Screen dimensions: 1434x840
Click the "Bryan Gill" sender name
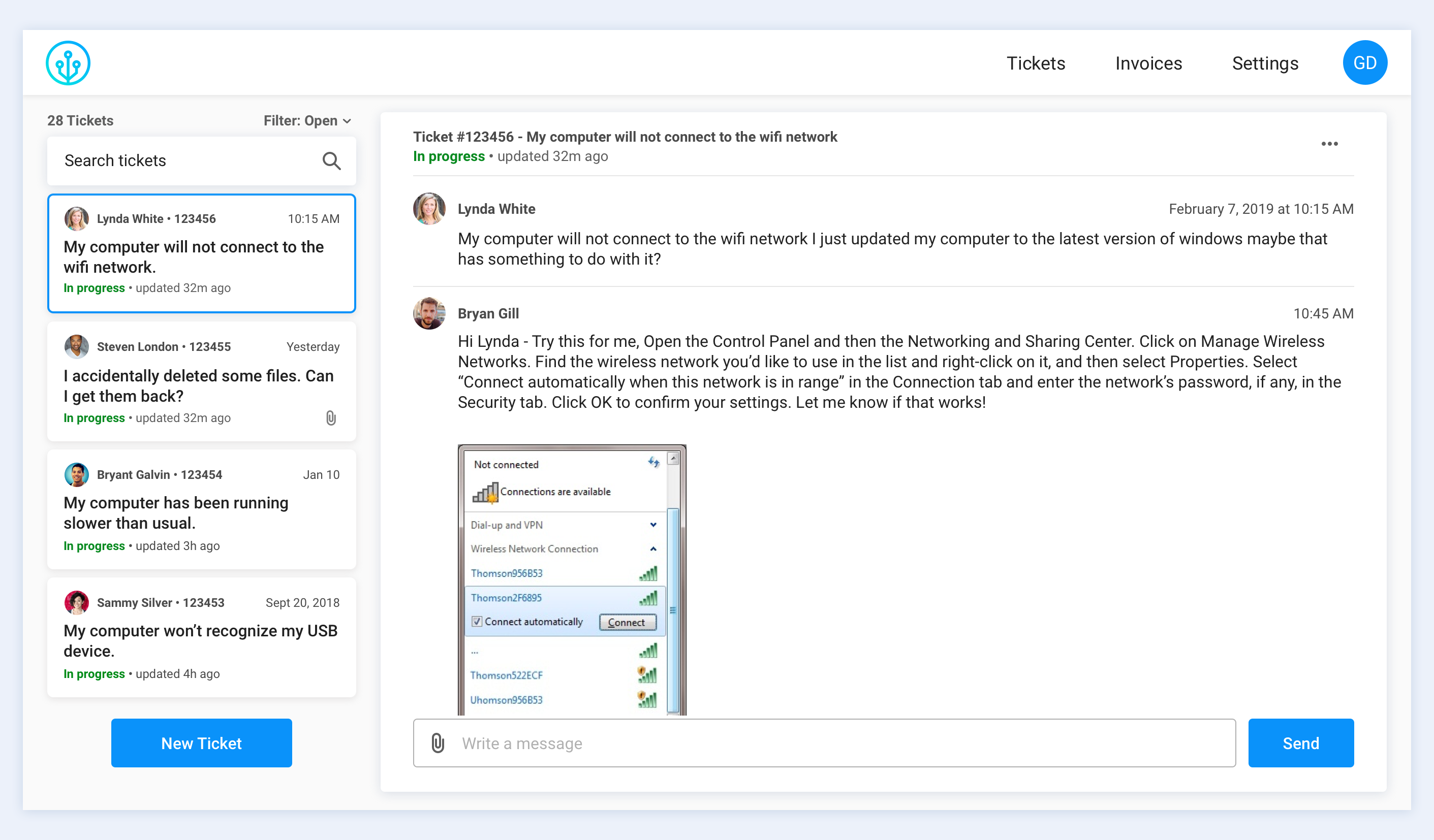488,313
